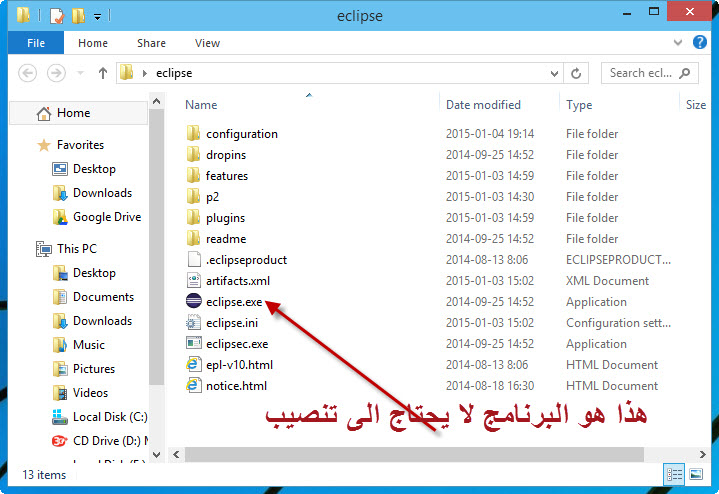Open the View ribbon tab
The width and height of the screenshot is (719, 494).
click(x=207, y=43)
